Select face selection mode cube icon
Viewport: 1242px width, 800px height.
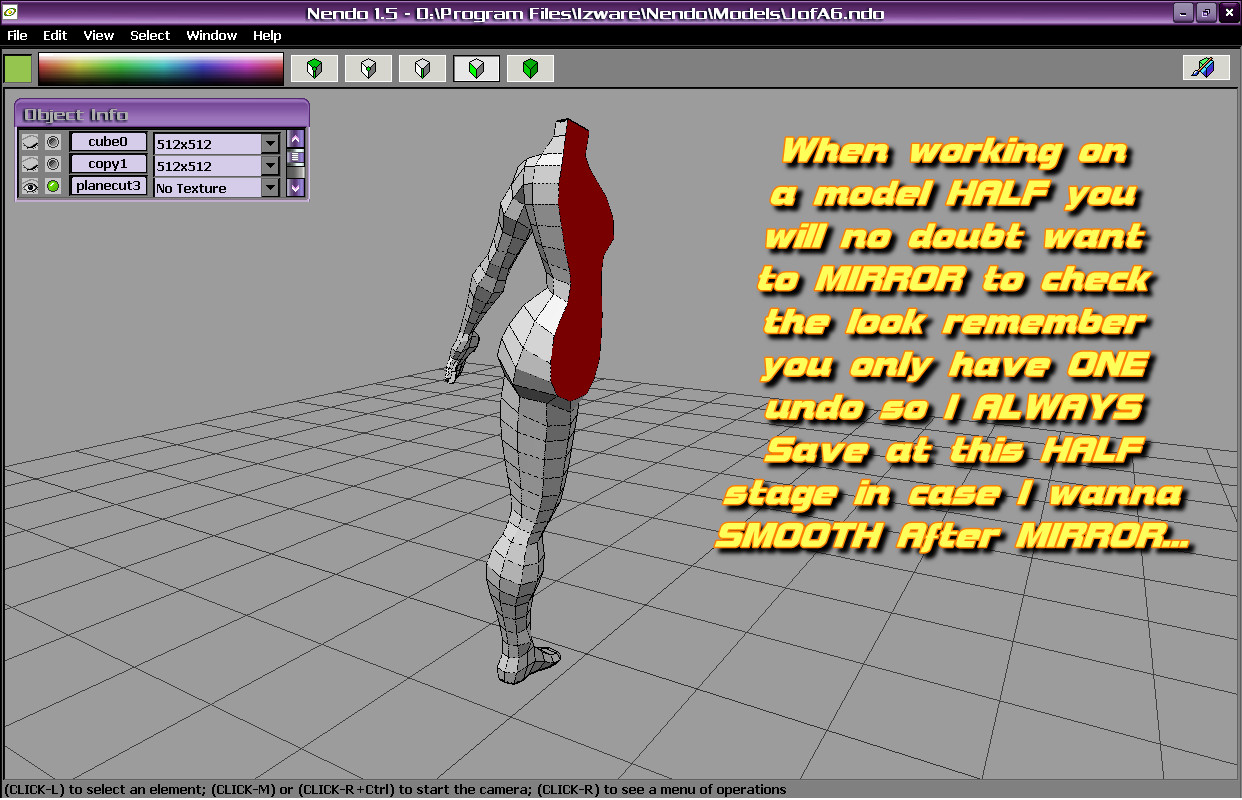476,68
